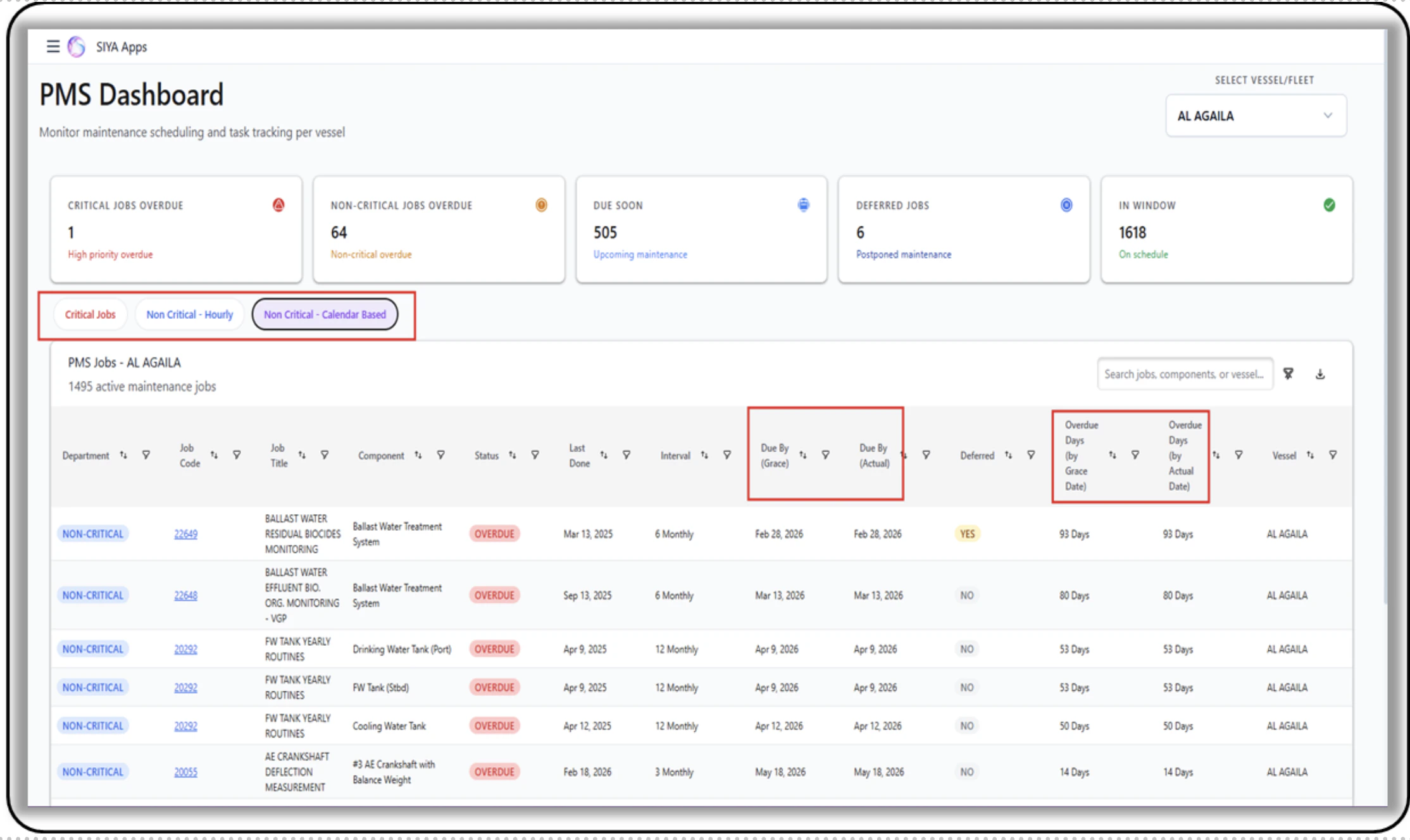Screen dimensions: 1410x840
Task: Click the Critical Jobs Overdue alert icon
Action: (278, 204)
